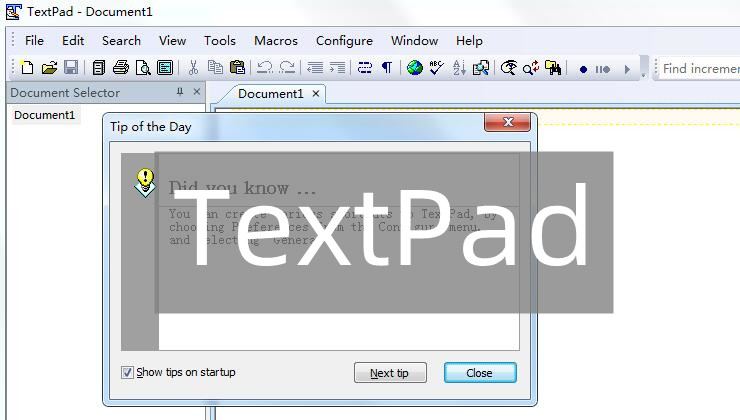
Task: Click the Increase Indent toolbar icon
Action: [337, 68]
